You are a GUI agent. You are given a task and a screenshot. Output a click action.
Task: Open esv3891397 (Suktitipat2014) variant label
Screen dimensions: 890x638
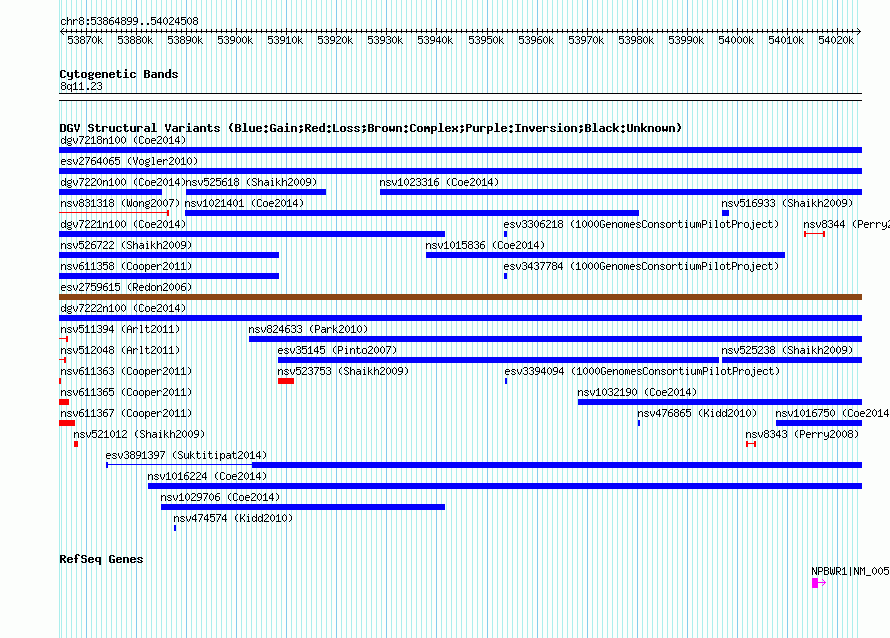click(x=186, y=455)
